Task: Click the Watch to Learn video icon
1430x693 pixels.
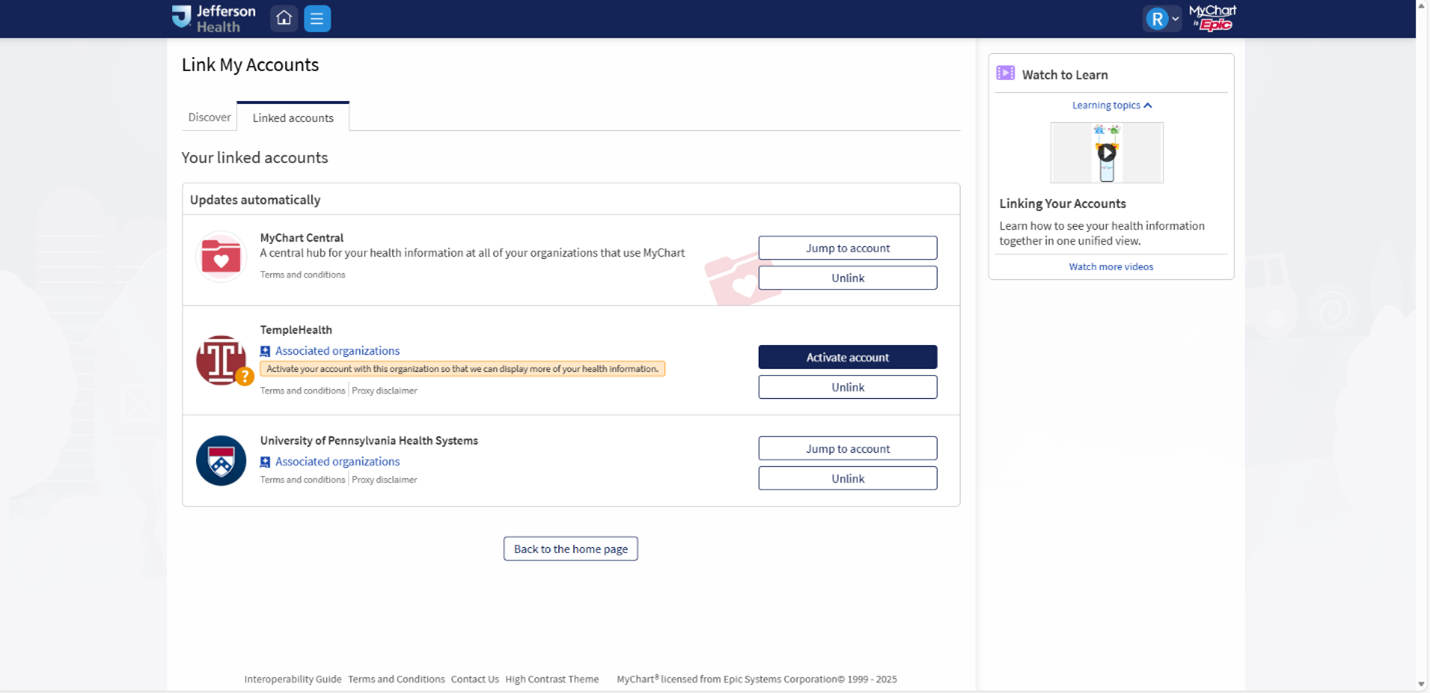Action: pyautogui.click(x=1005, y=73)
